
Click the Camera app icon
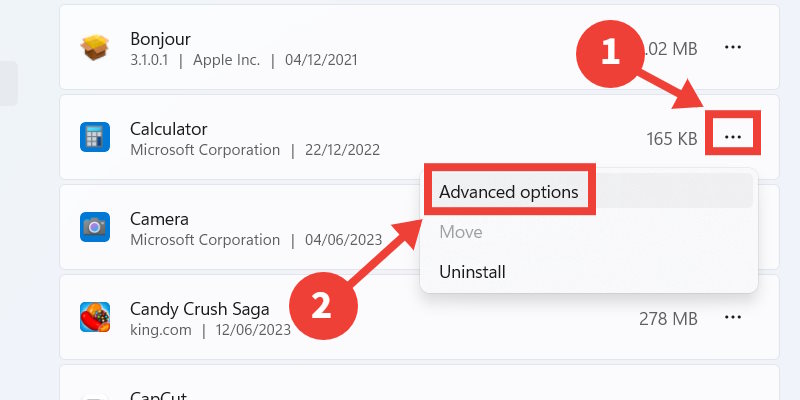click(x=94, y=227)
